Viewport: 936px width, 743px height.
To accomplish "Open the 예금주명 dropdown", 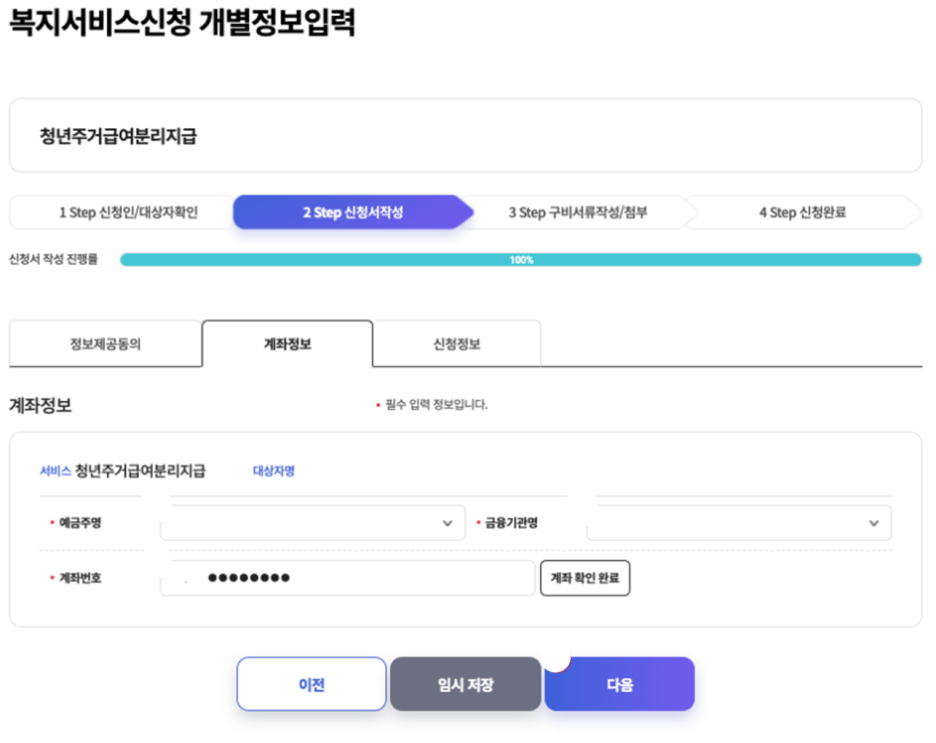I will pos(311,522).
